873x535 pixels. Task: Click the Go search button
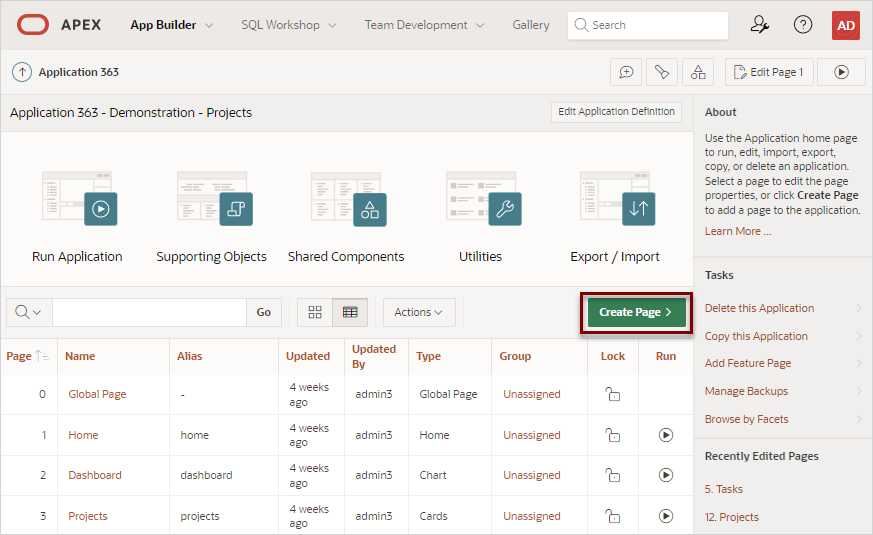click(264, 312)
